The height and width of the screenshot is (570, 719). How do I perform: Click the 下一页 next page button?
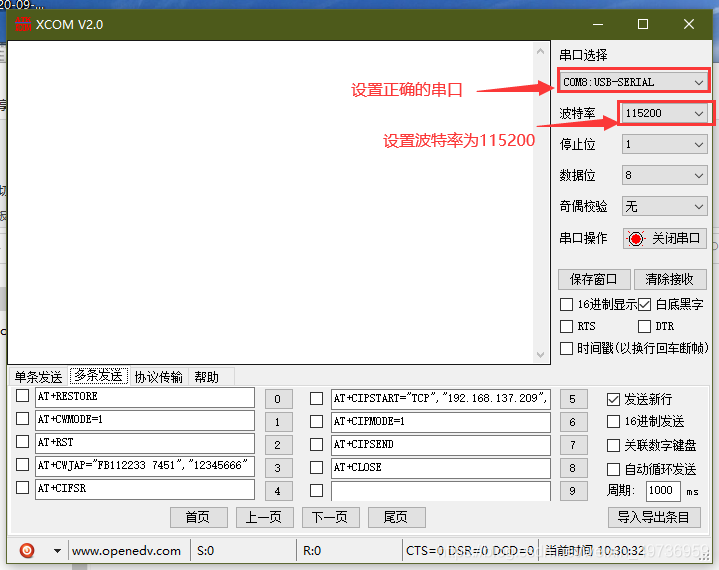pyautogui.click(x=331, y=517)
